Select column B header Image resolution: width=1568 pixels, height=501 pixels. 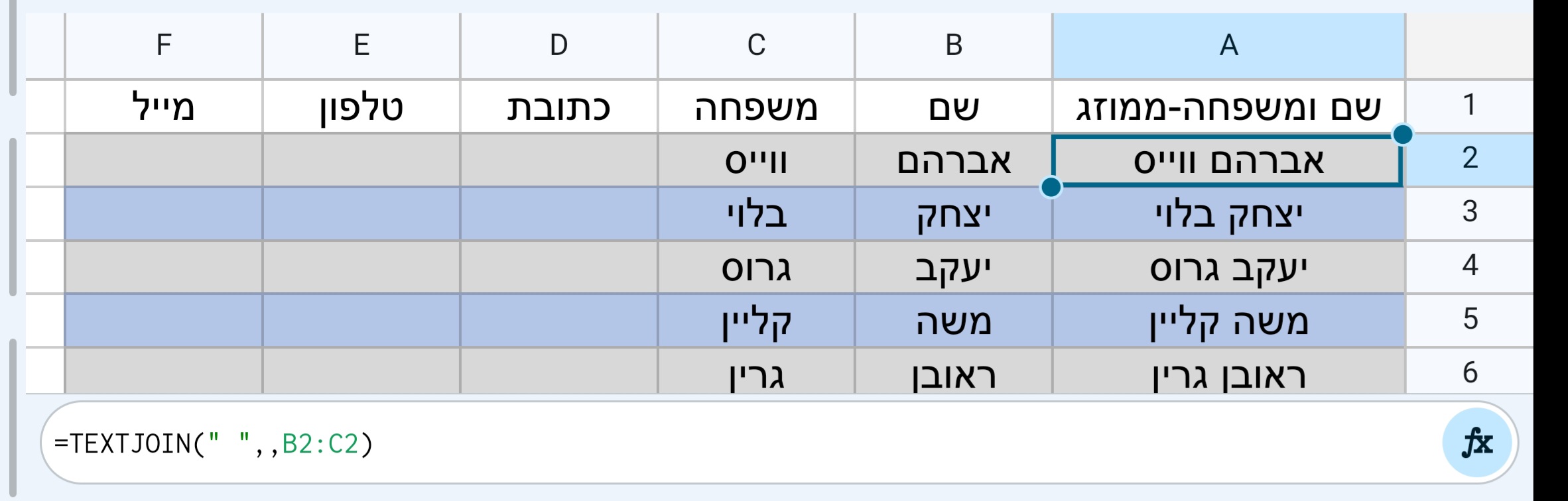(952, 44)
